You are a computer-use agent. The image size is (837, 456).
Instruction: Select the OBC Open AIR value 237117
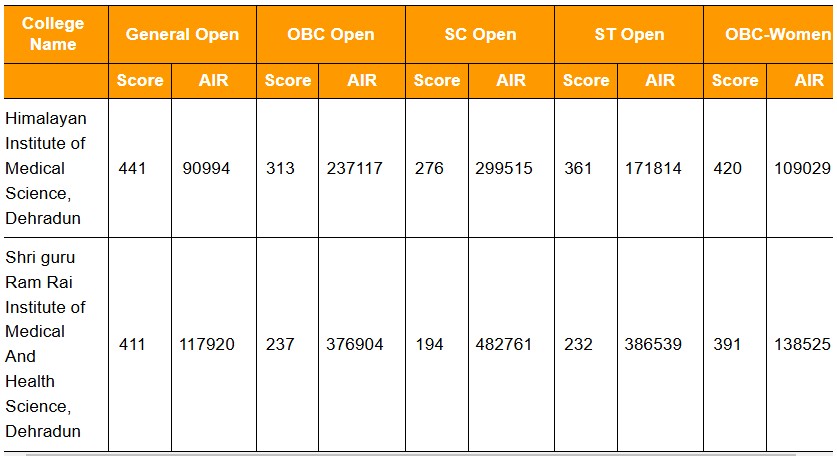(x=355, y=168)
